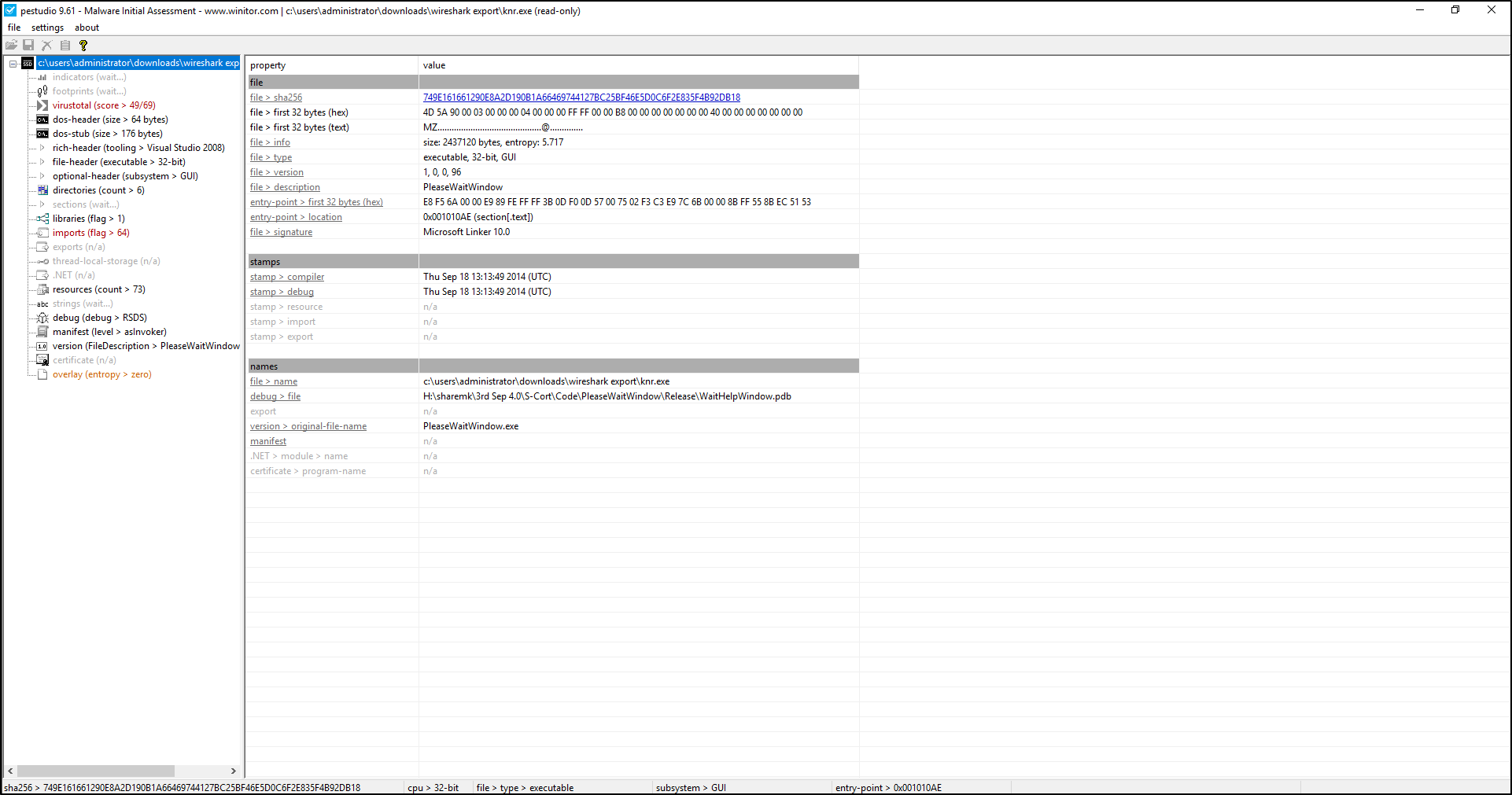
Task: Select the 'Microsoft Linker 10.0' value
Action: click(x=467, y=232)
